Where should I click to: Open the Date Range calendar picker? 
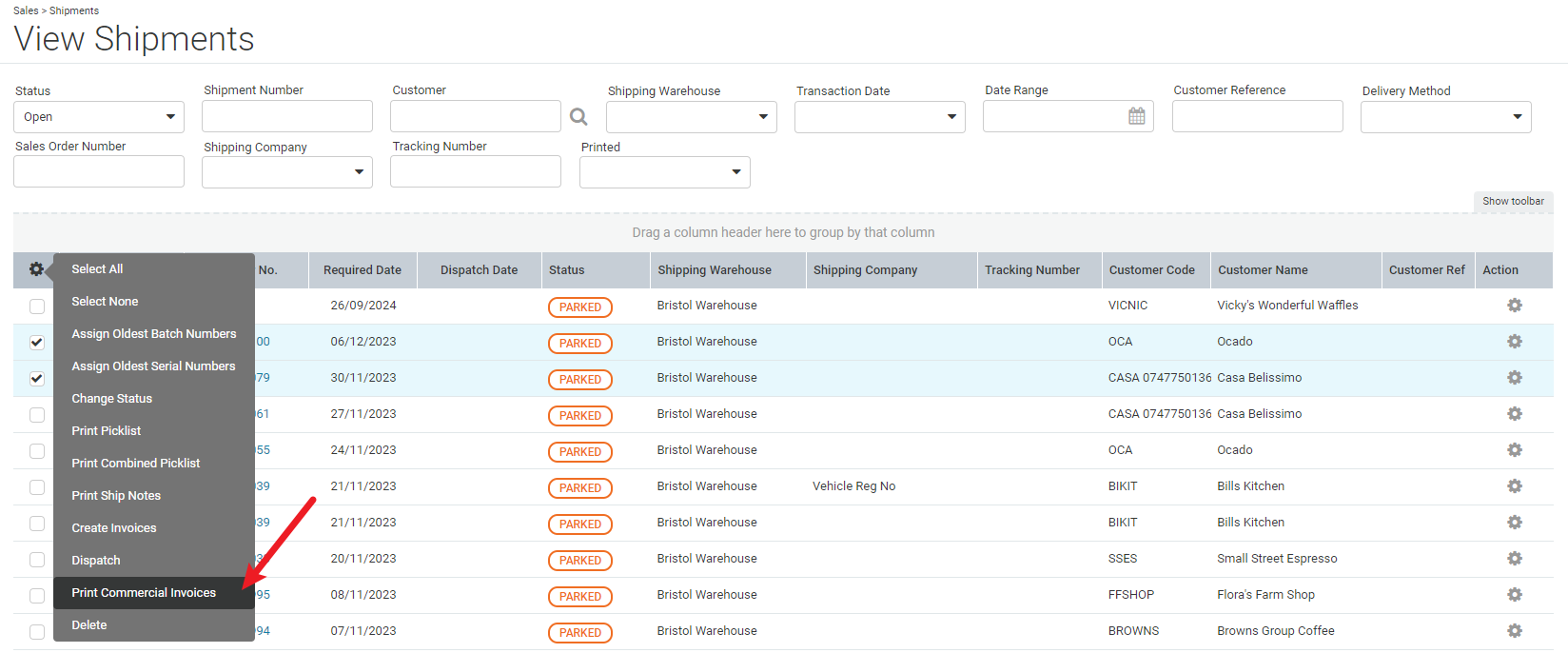(1137, 116)
